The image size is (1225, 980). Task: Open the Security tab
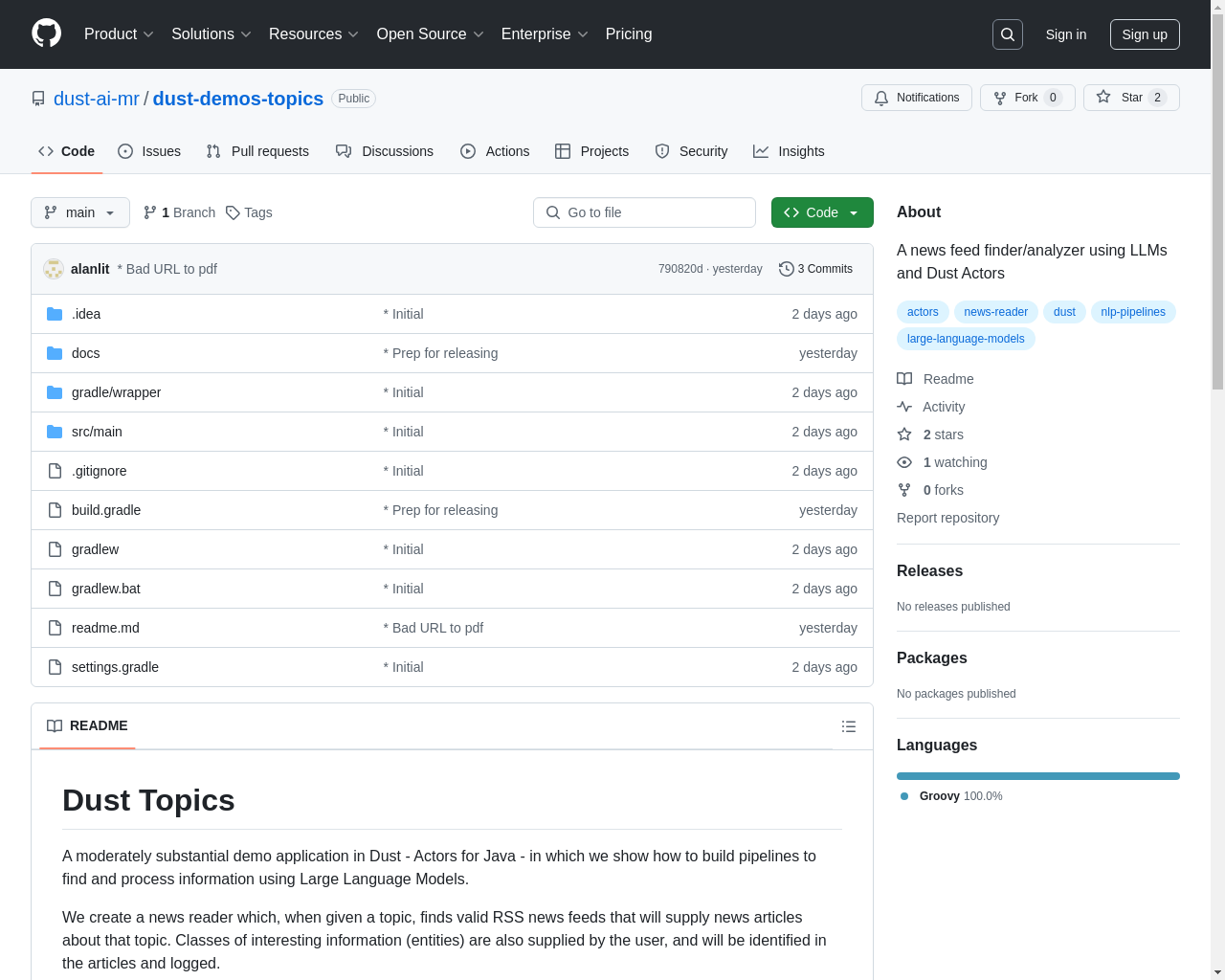point(691,151)
